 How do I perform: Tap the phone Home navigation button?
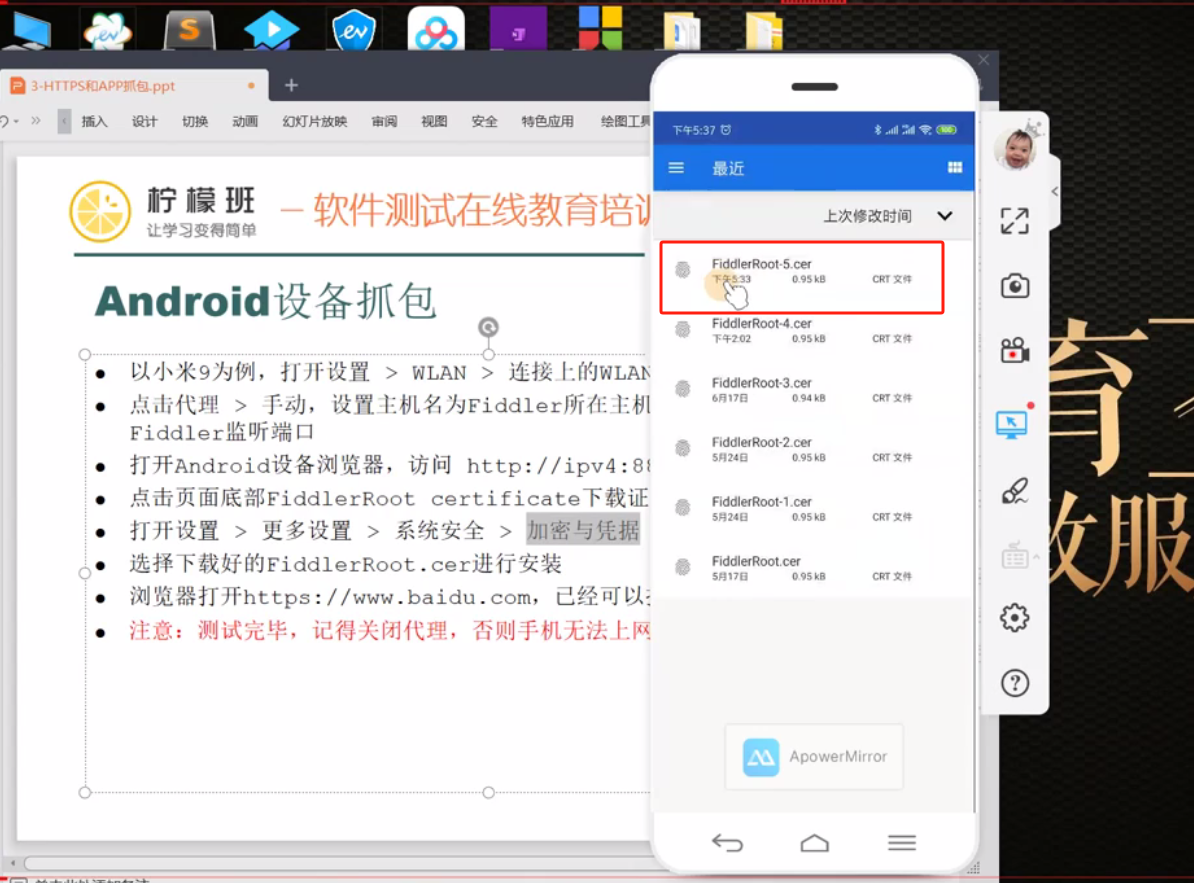coord(814,843)
